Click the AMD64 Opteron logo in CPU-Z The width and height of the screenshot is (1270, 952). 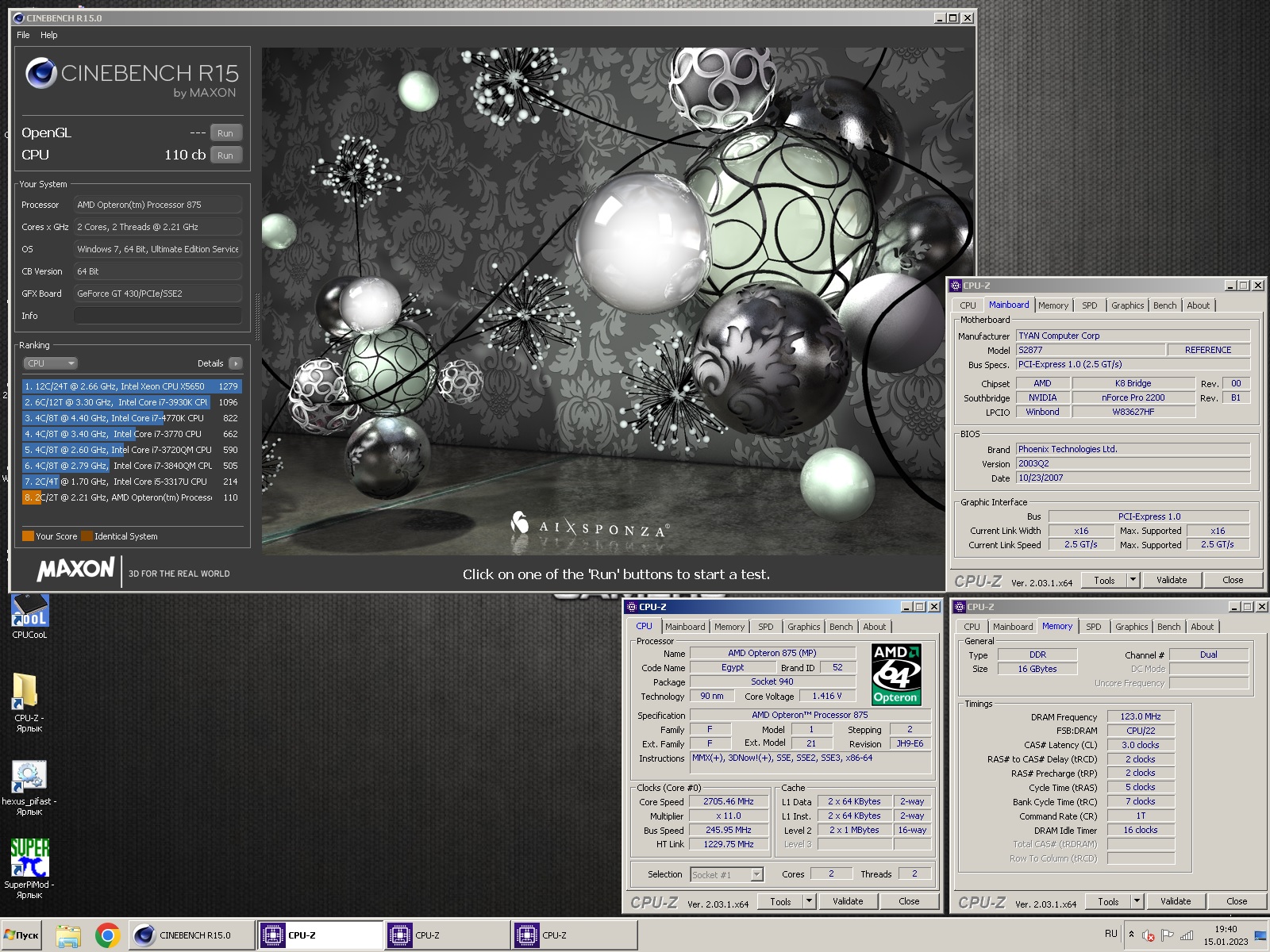[896, 674]
